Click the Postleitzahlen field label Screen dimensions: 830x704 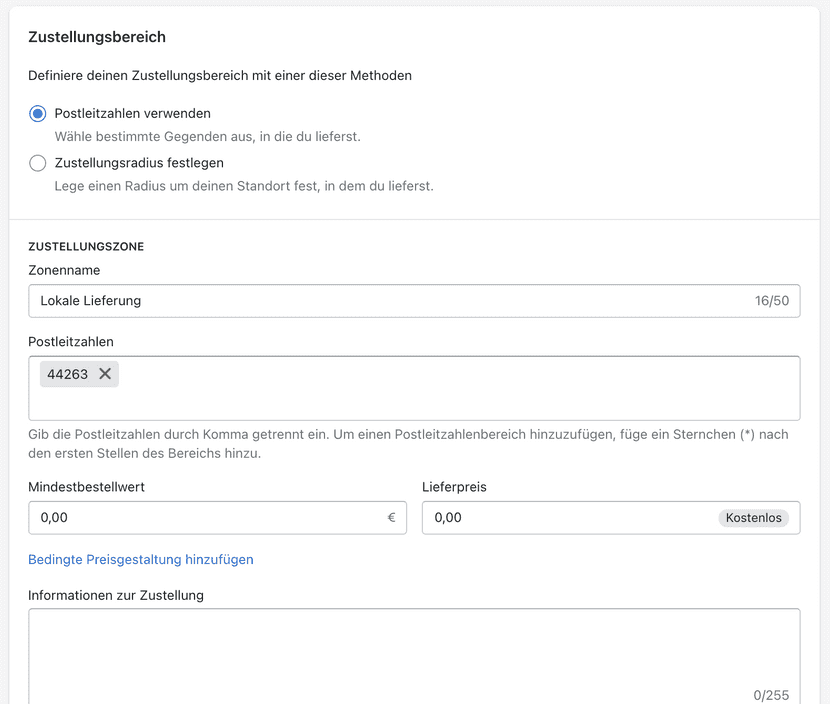71,342
